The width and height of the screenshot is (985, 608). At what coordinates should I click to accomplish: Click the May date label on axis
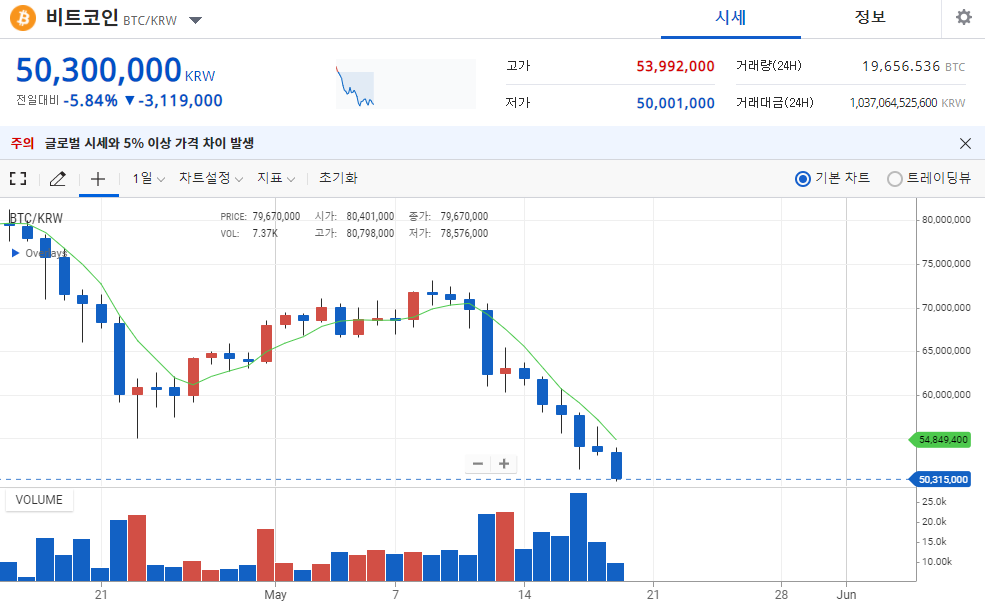click(275, 594)
